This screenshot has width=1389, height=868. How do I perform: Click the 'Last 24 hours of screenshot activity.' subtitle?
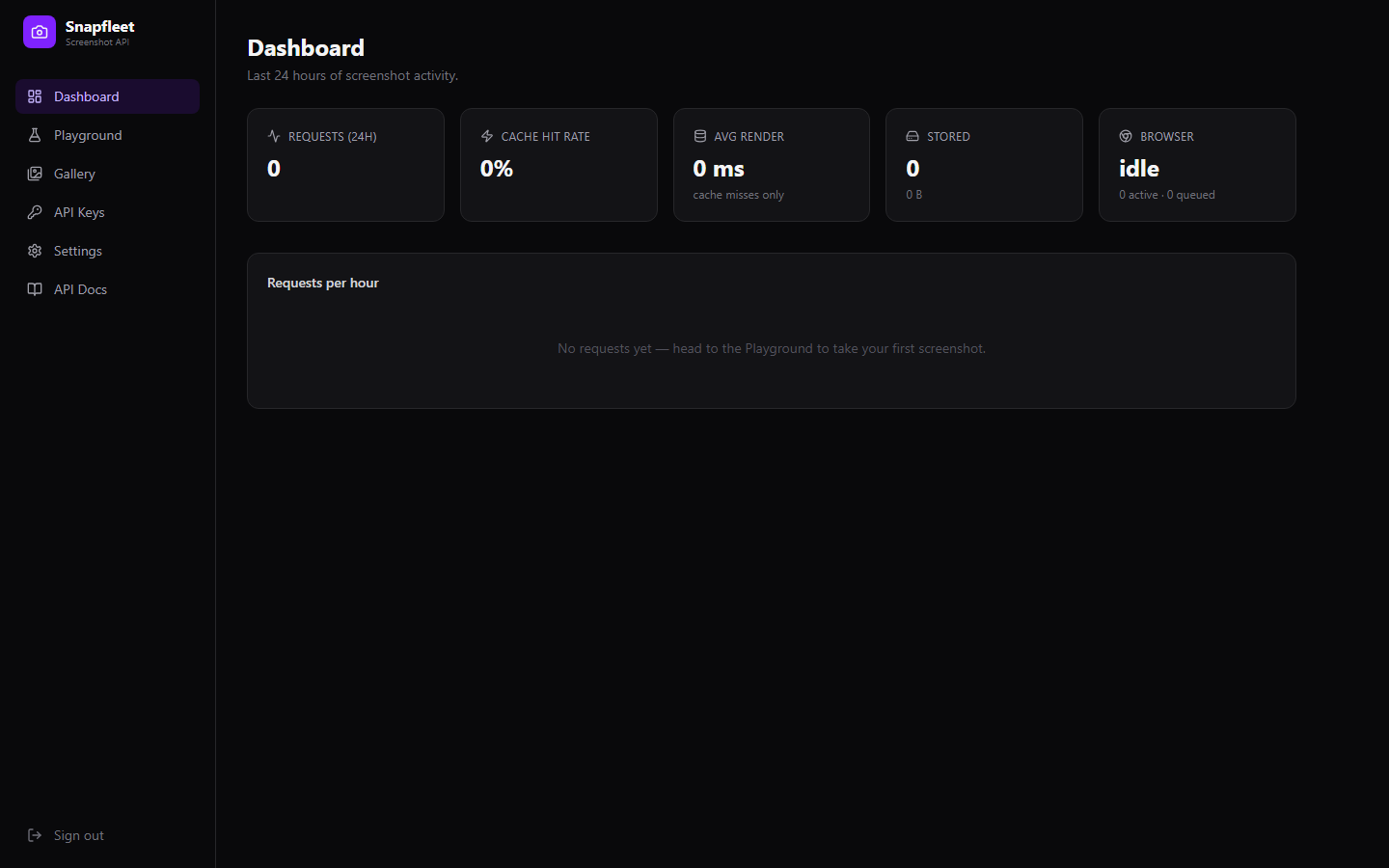(x=352, y=75)
